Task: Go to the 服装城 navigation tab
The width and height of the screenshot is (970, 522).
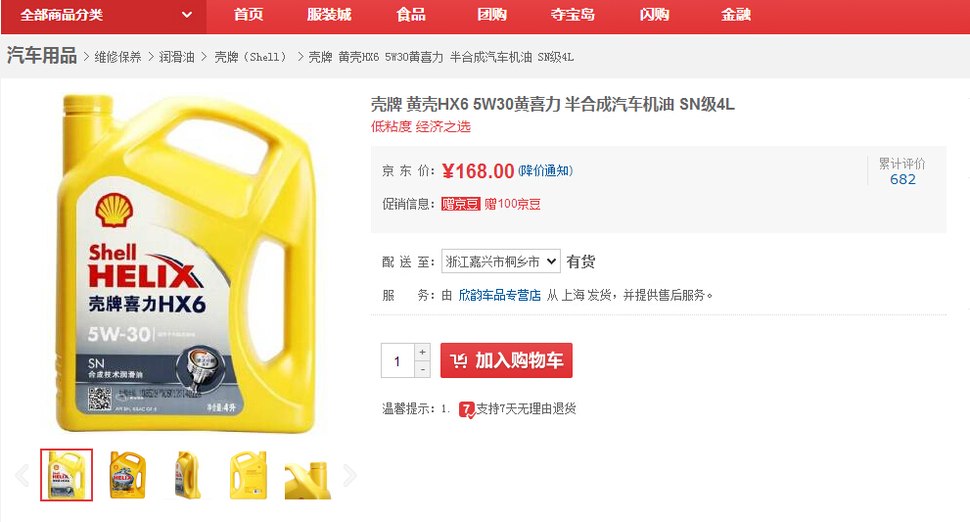Action: pyautogui.click(x=328, y=15)
